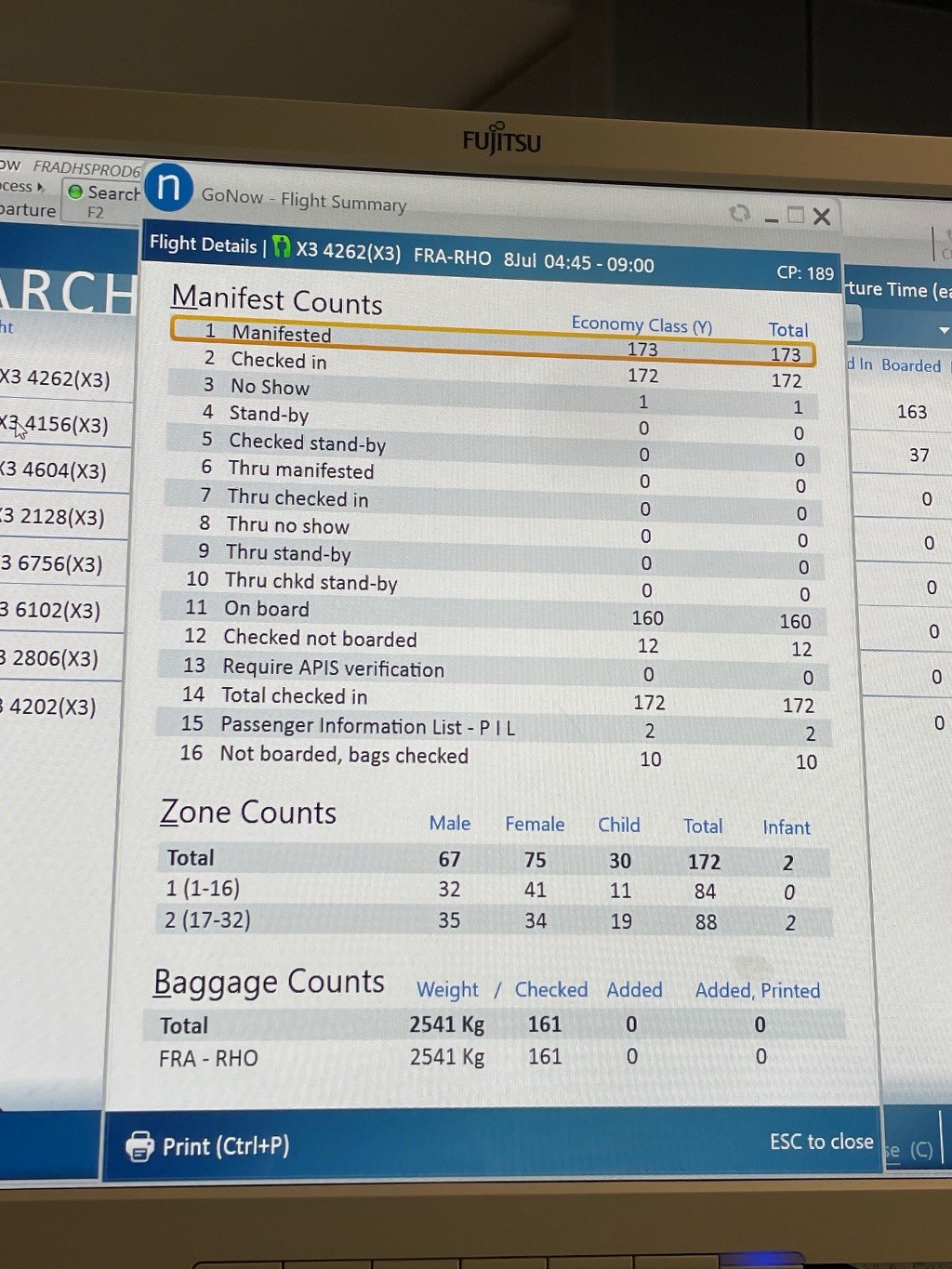The image size is (952, 1269).
Task: Close the Flight Summary window
Action: pyautogui.click(x=822, y=217)
